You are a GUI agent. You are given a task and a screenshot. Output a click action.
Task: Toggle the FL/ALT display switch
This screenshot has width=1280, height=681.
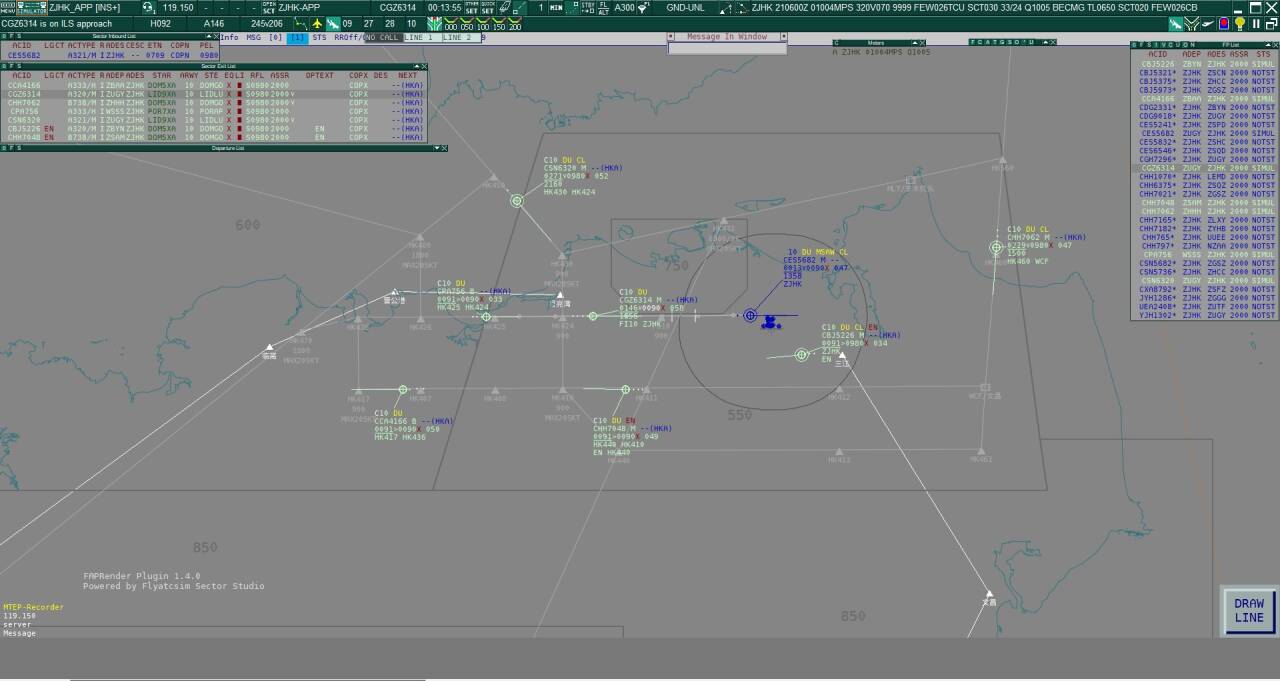coord(603,8)
